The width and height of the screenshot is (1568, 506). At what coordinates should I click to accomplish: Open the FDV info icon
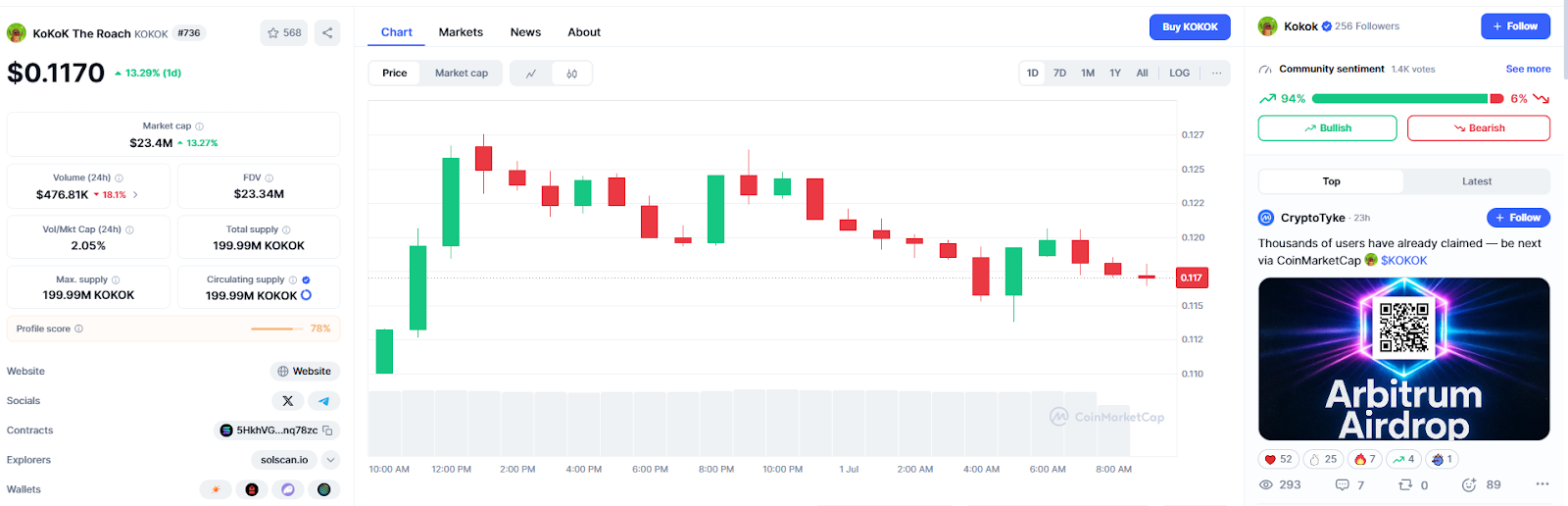(269, 178)
